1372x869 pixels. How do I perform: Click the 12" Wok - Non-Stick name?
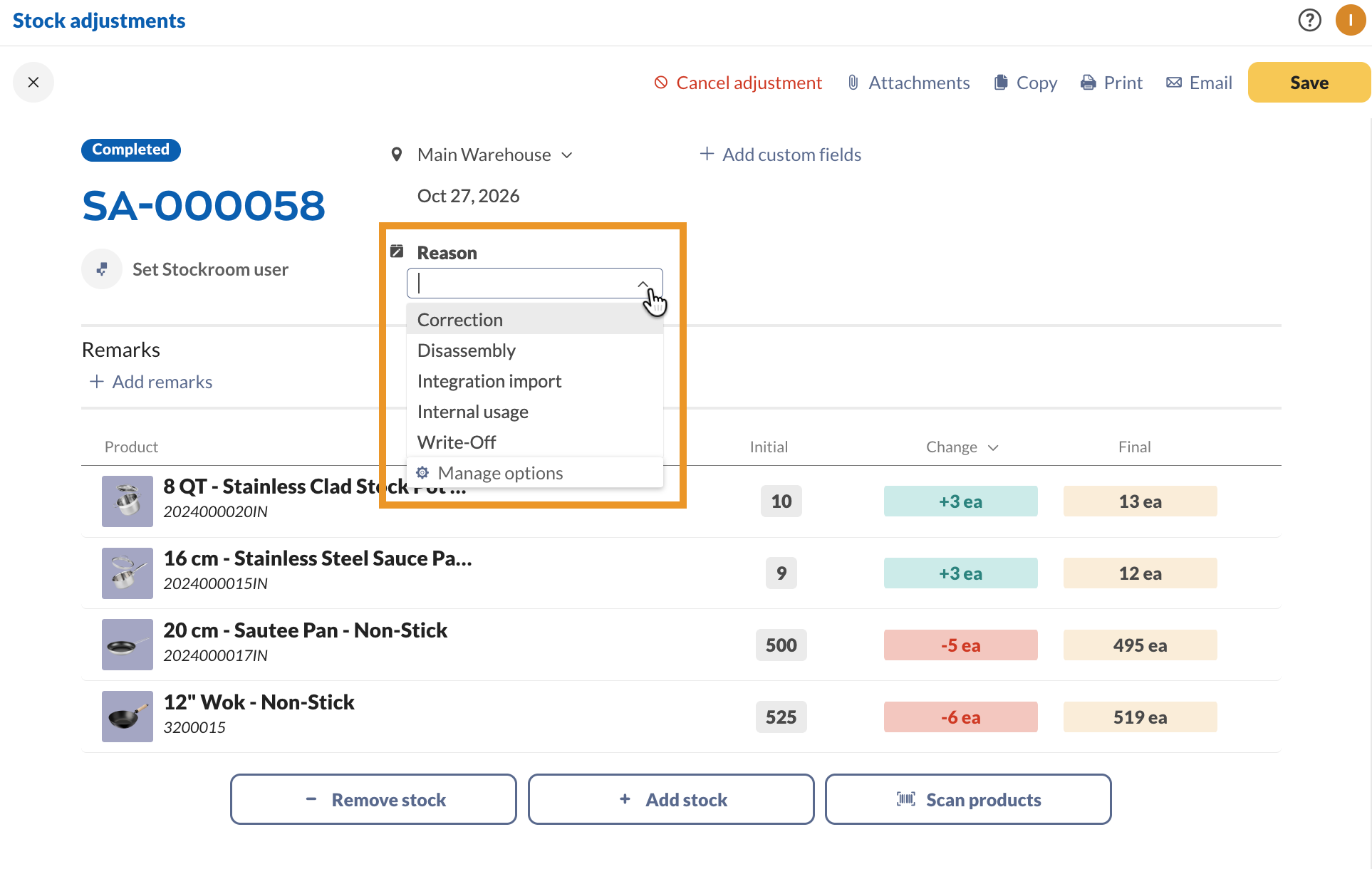point(259,702)
